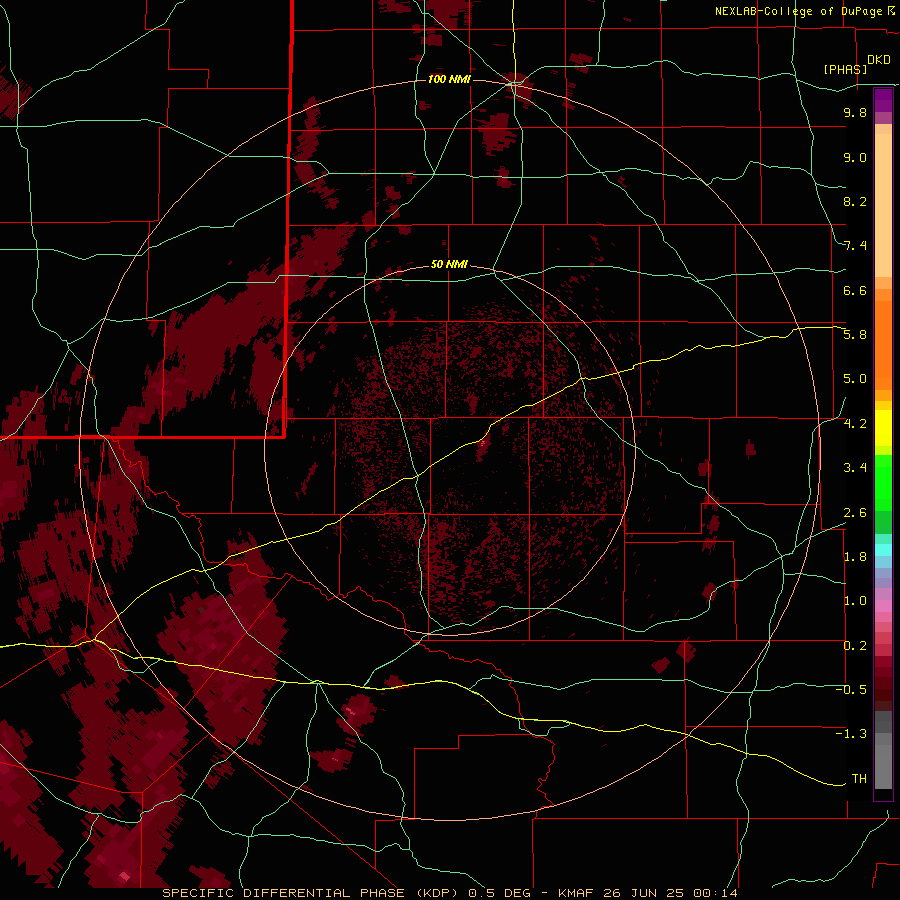Click the TH threshold label
Image resolution: width=900 pixels, height=900 pixels.
859,779
